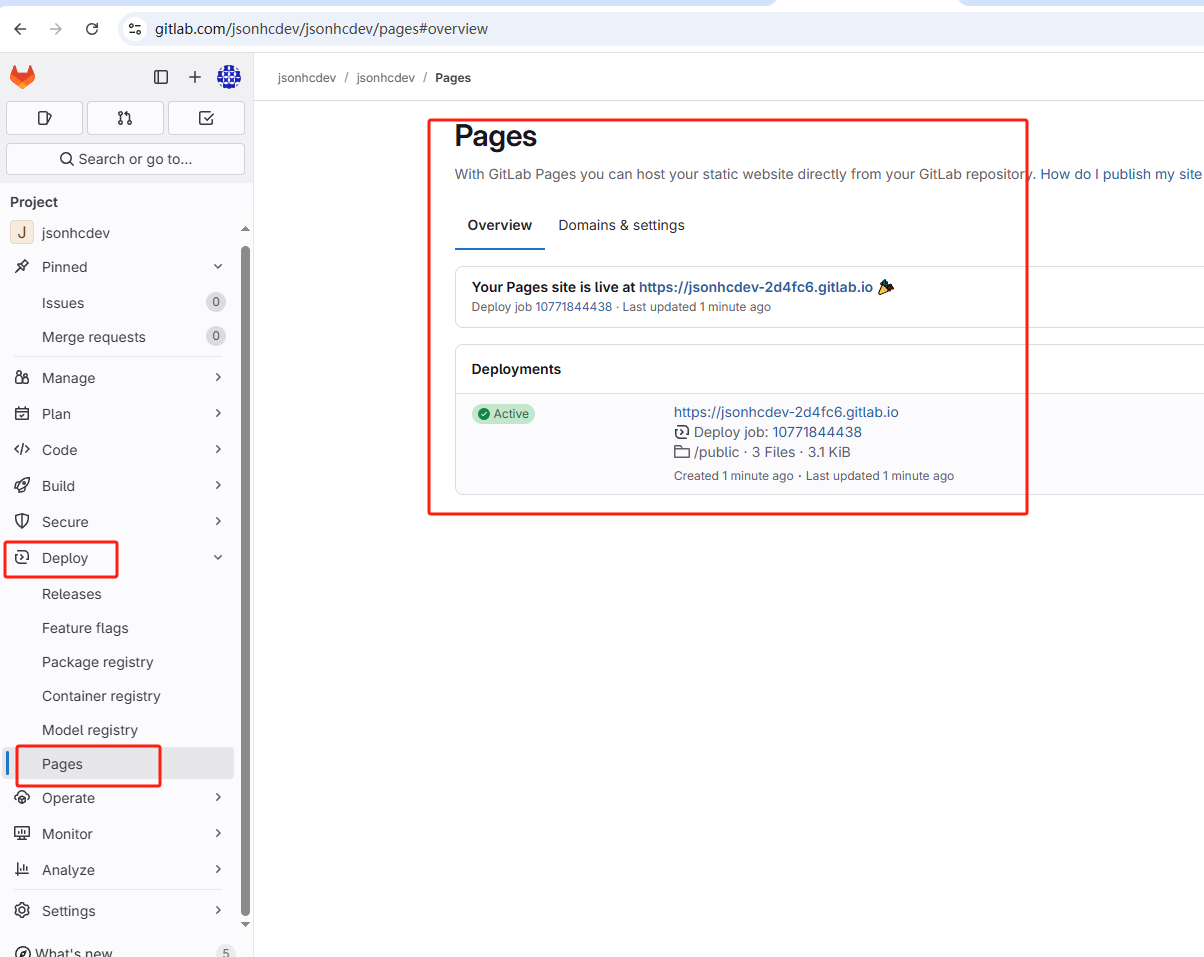Click the browser address bar URL
Image resolution: width=1204 pixels, height=957 pixels.
click(321, 29)
